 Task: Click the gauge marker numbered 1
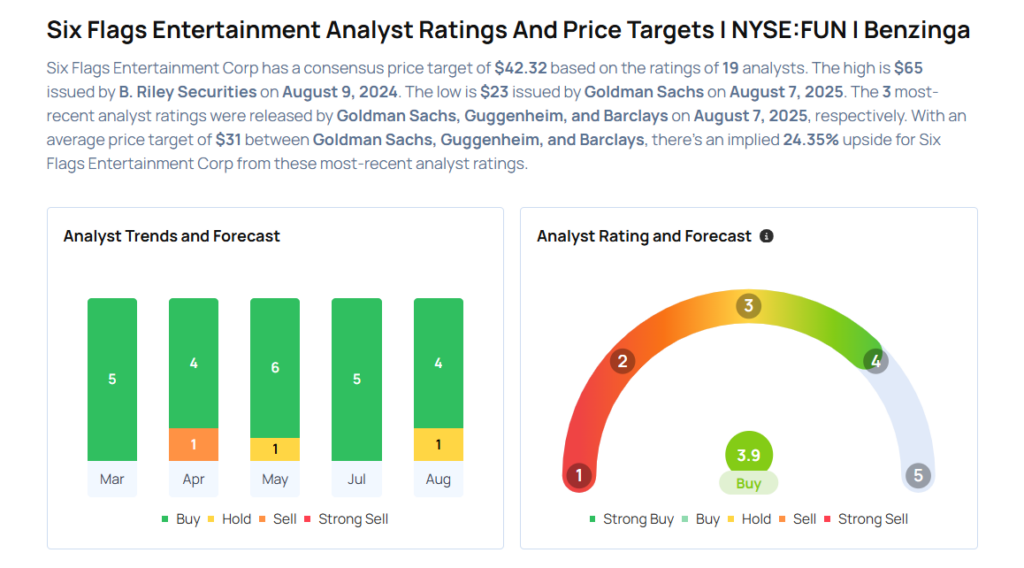point(578,475)
